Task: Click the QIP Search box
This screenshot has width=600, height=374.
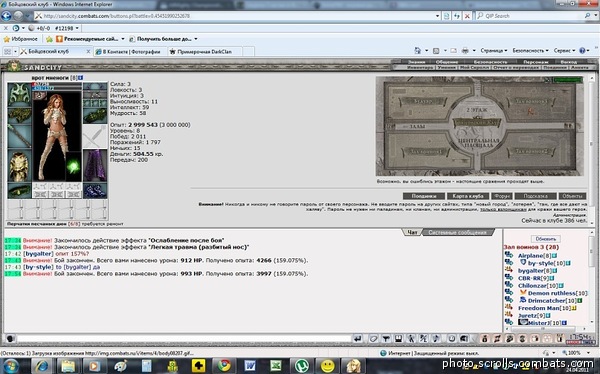Action: tap(533, 16)
